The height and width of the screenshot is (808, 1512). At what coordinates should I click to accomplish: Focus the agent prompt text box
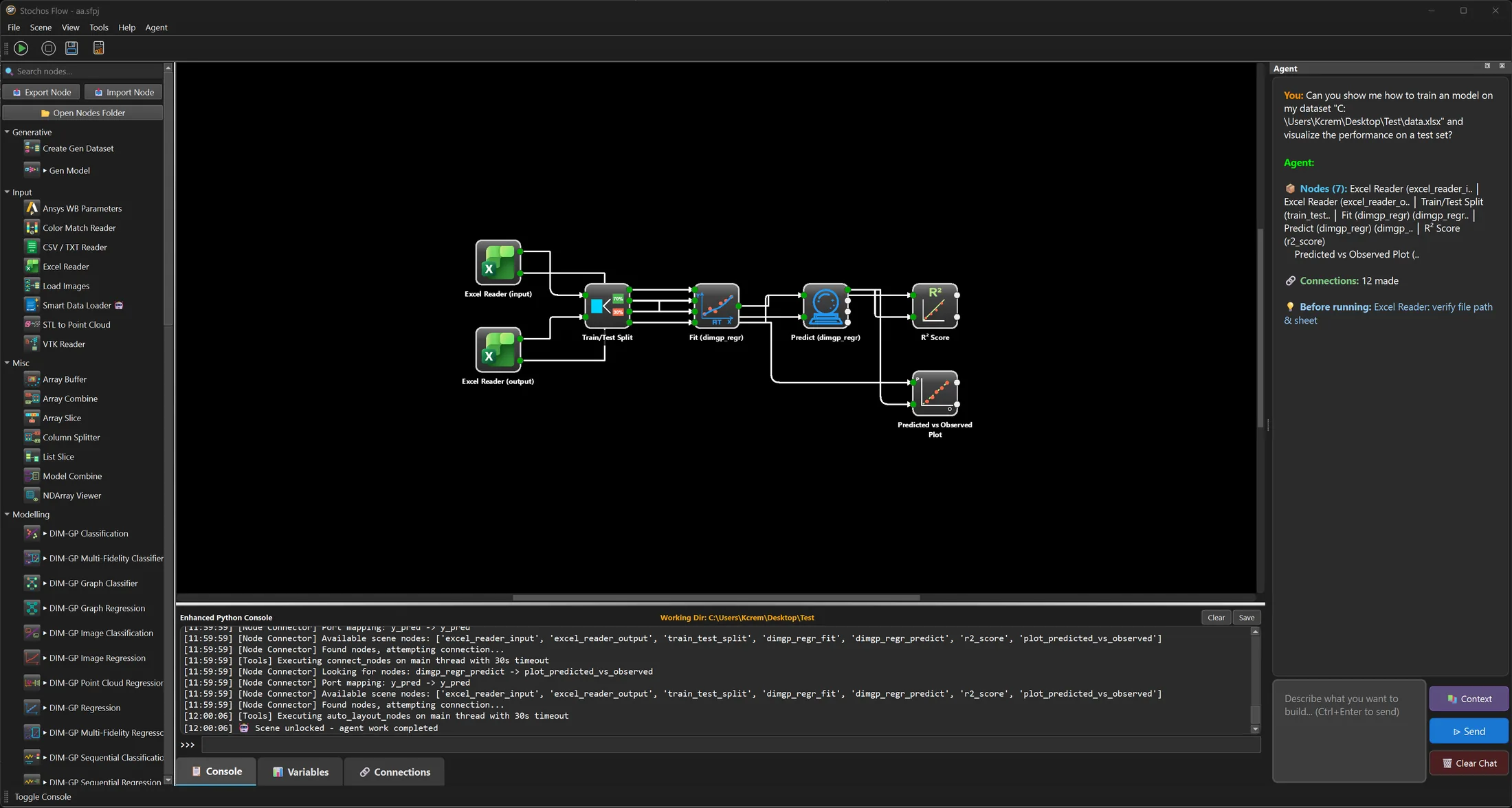click(1349, 731)
